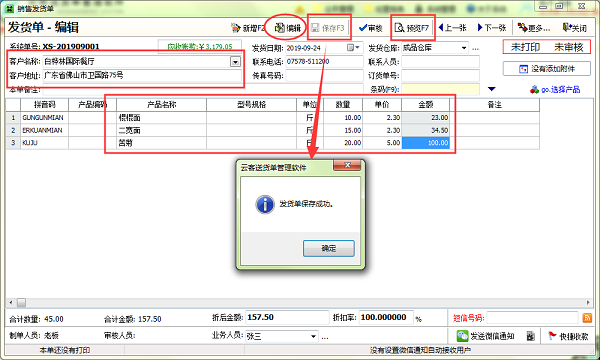The image size is (600, 360).
Task: Click the orange SMS send icon
Action: 587,318
